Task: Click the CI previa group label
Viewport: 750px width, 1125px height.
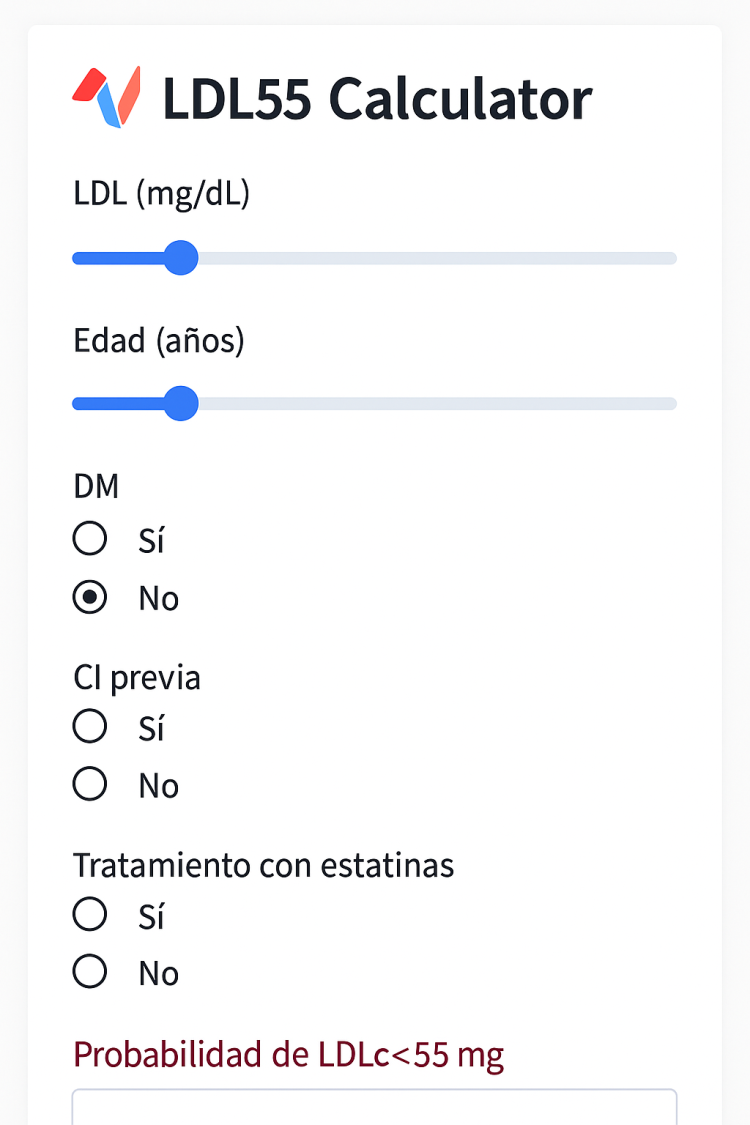Action: click(137, 678)
